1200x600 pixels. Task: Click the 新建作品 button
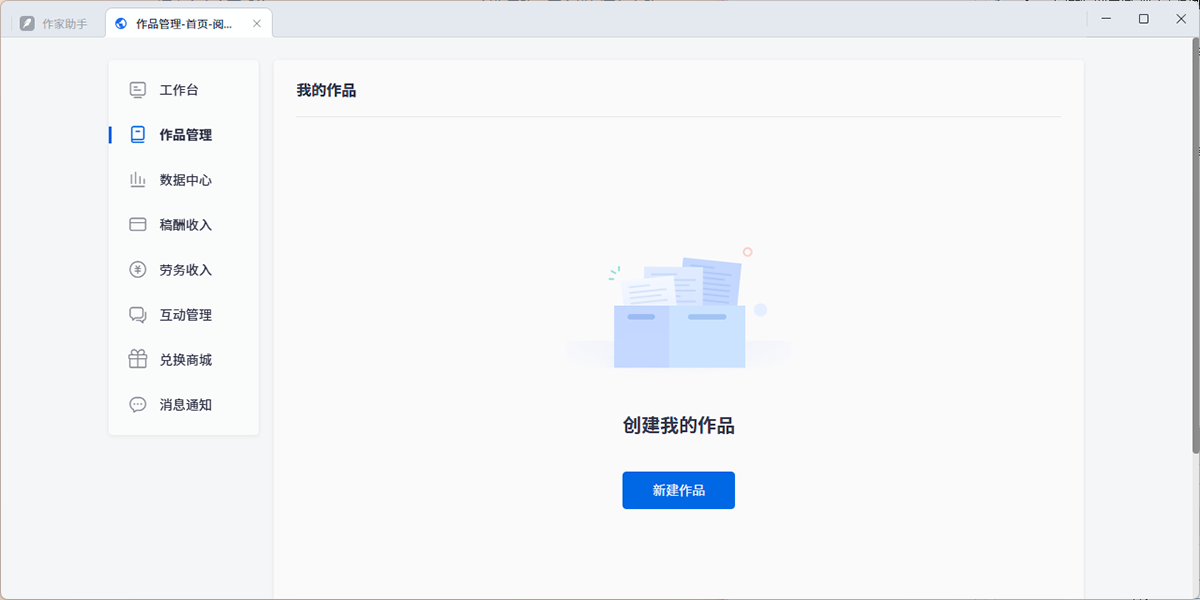(678, 490)
